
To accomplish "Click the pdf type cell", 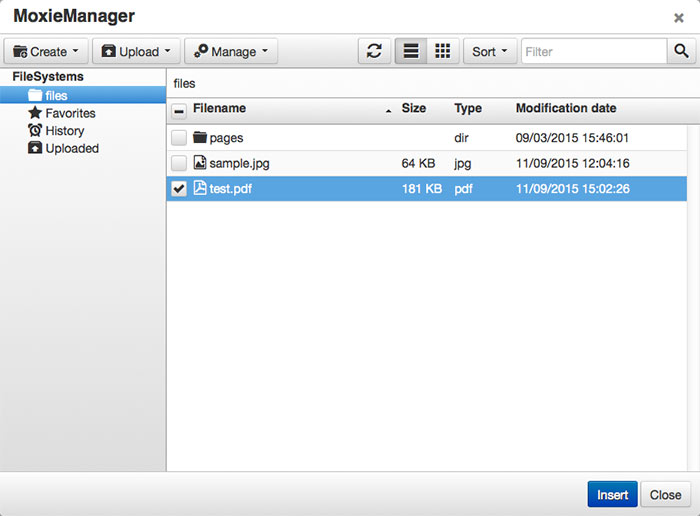I will [x=463, y=189].
